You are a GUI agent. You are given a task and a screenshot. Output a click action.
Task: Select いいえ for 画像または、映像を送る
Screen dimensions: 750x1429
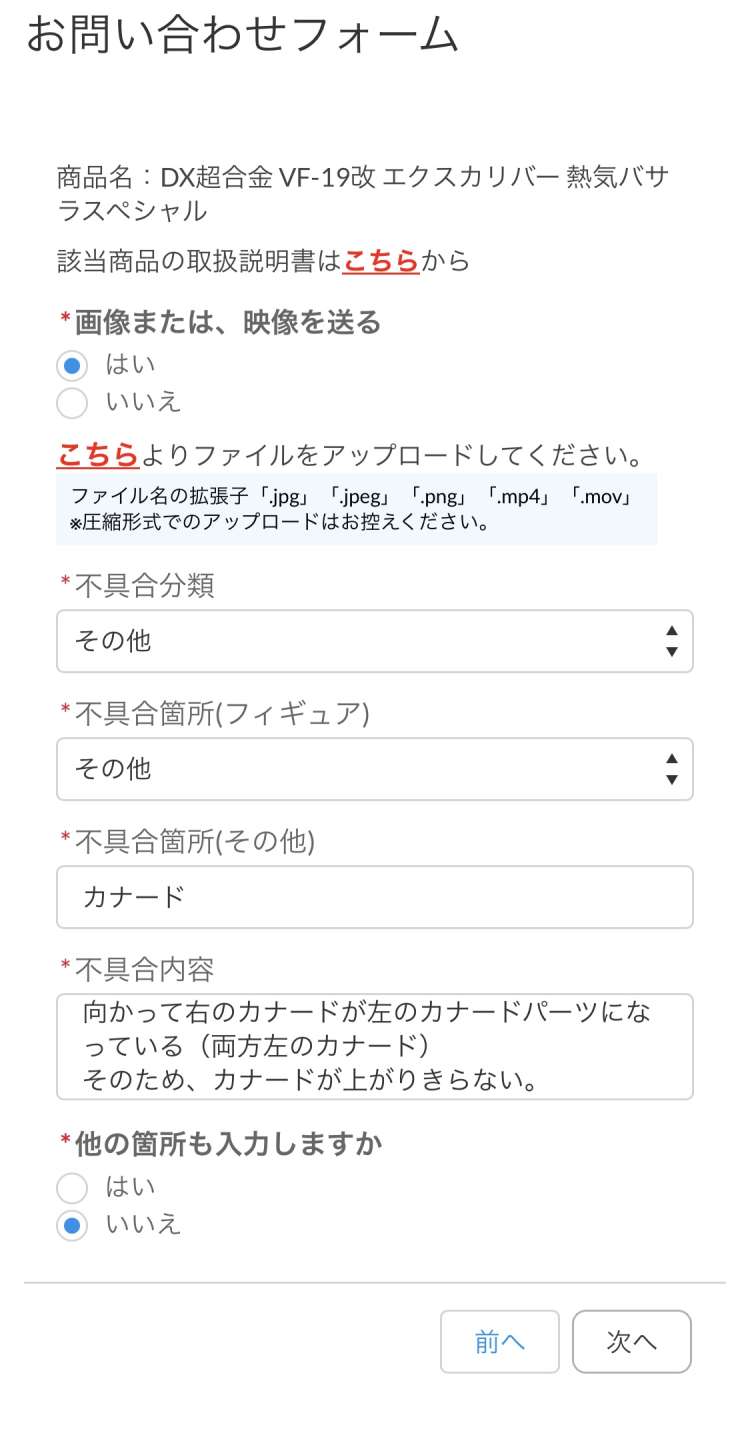72,403
